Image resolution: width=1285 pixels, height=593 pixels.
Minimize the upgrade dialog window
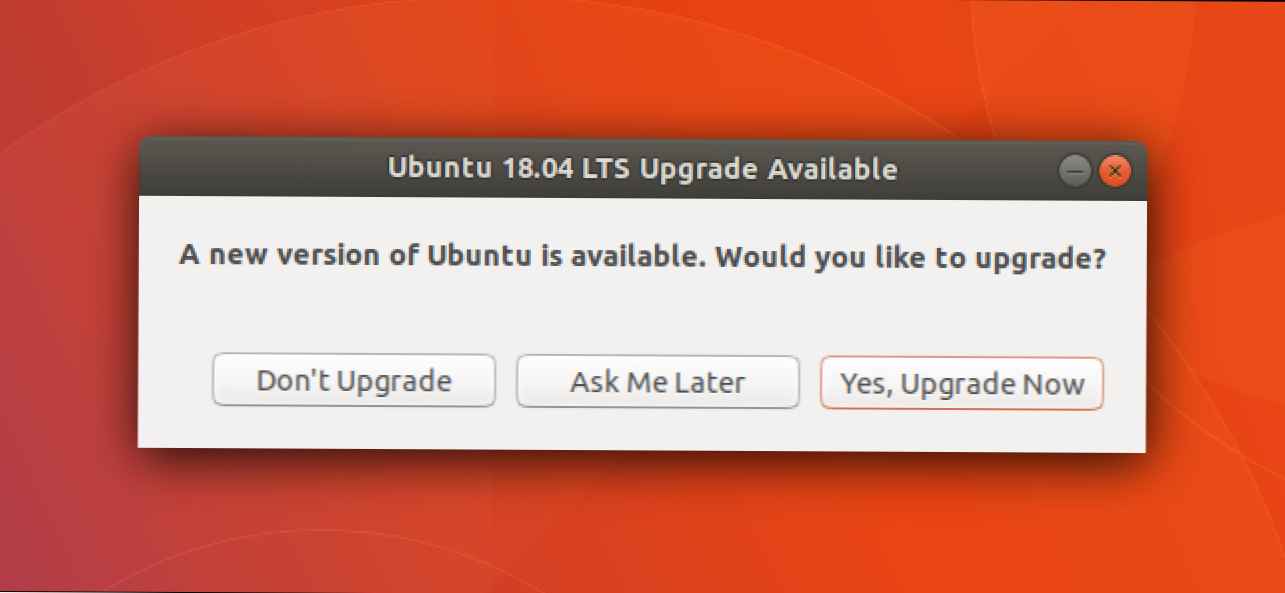pos(1075,172)
